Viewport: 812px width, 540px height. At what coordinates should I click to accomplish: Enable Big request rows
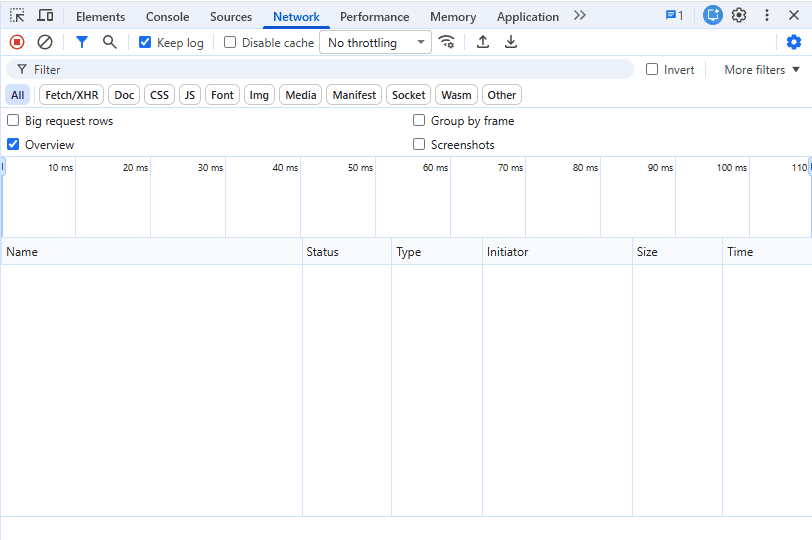[13, 121]
